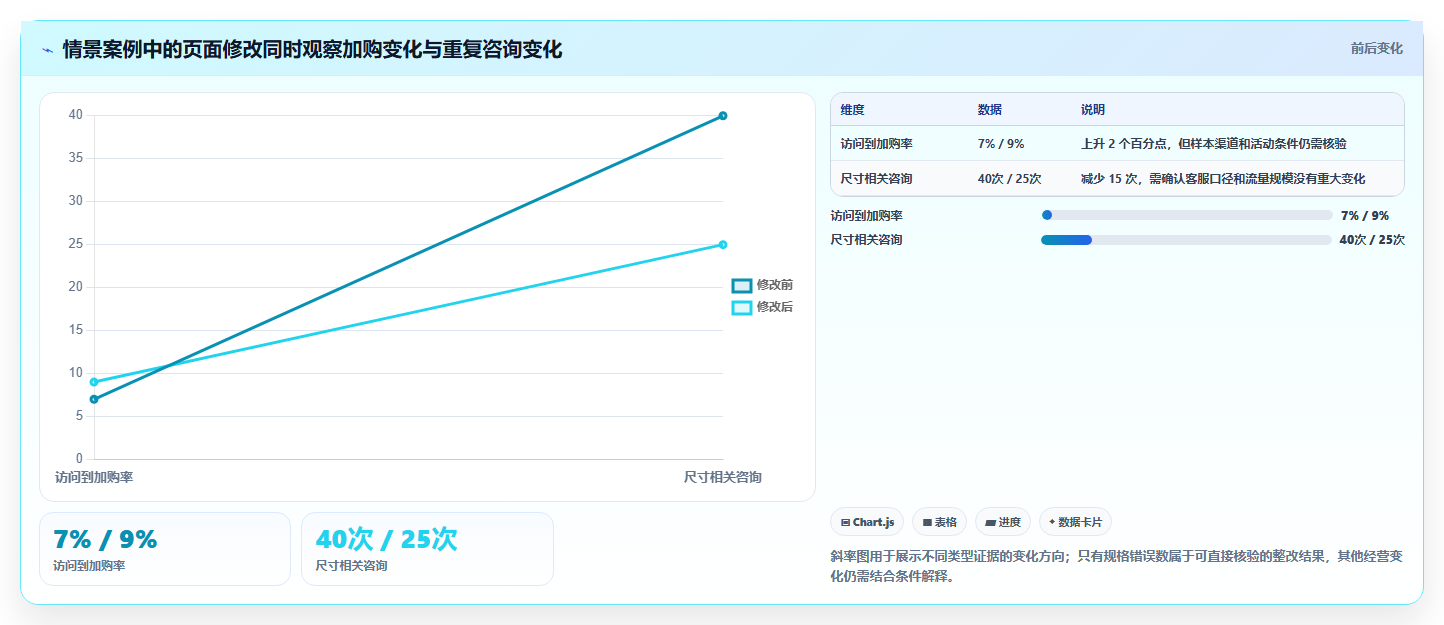1444x625 pixels.
Task: Click the 修改后 data point at 9
Action: (94, 382)
